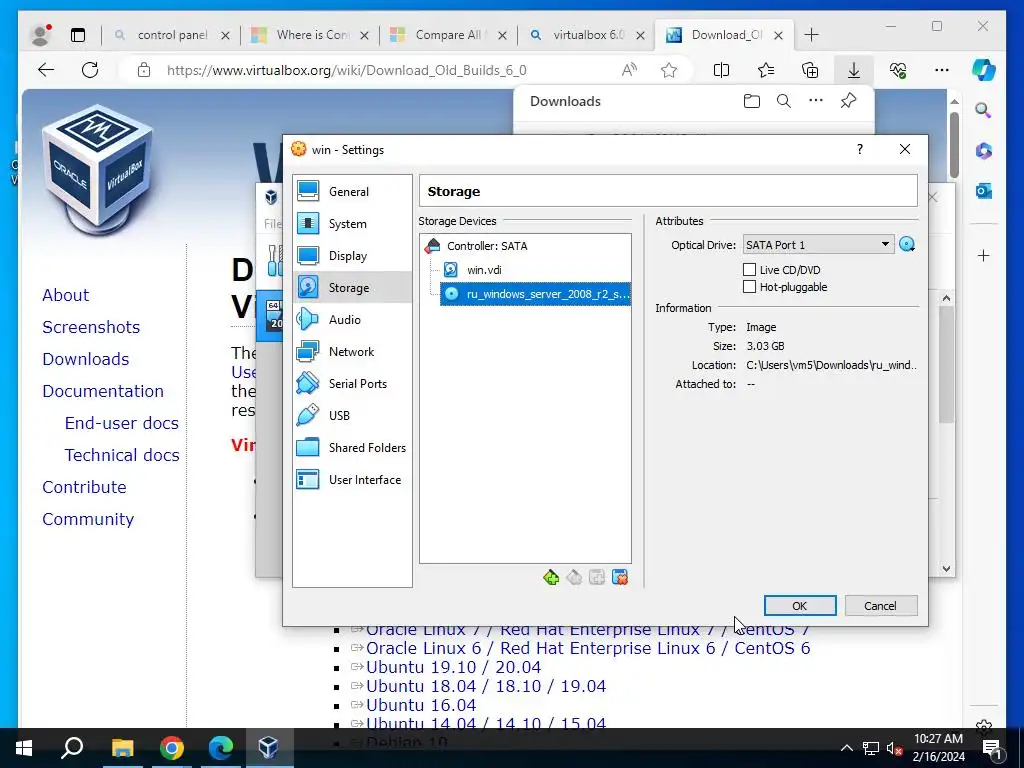
Task: Switch to the virtualbox 6.0 browser tab
Action: 588,35
